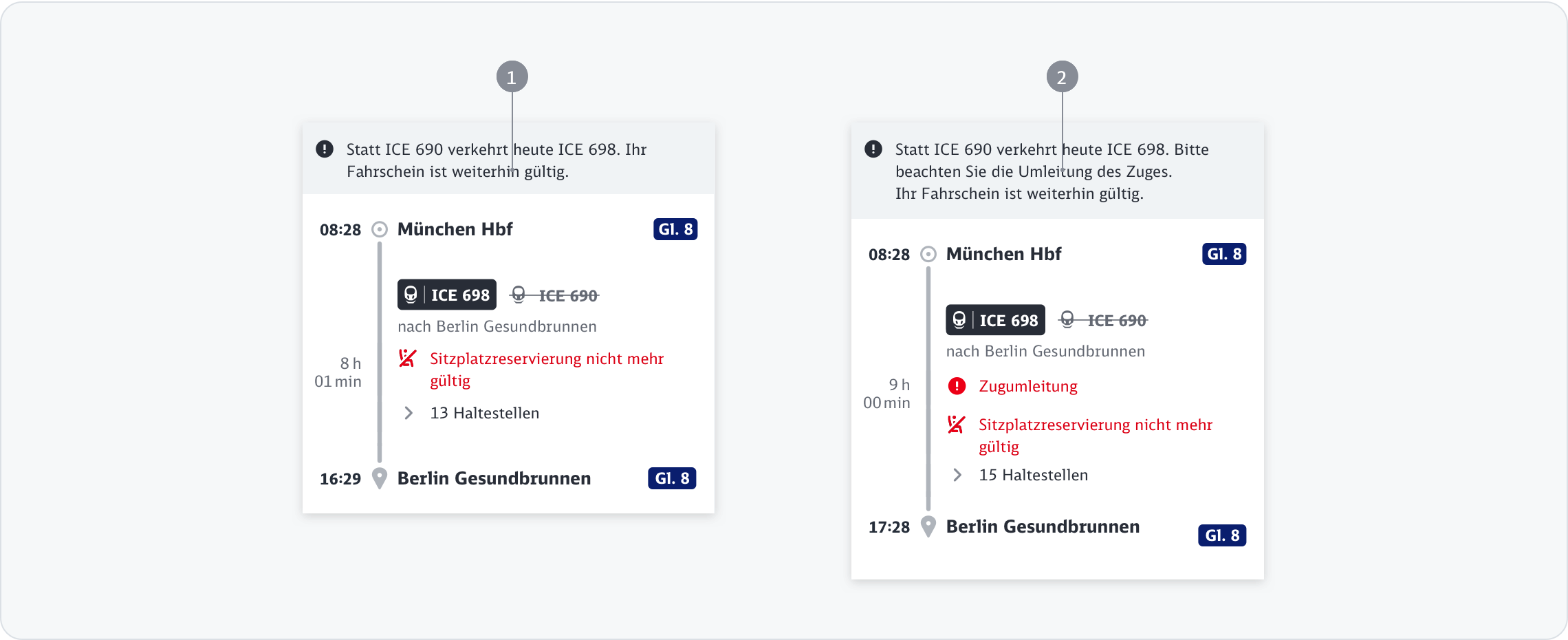This screenshot has height=640, width=1568.
Task: Click the 17:28 arrival time
Action: (x=889, y=527)
